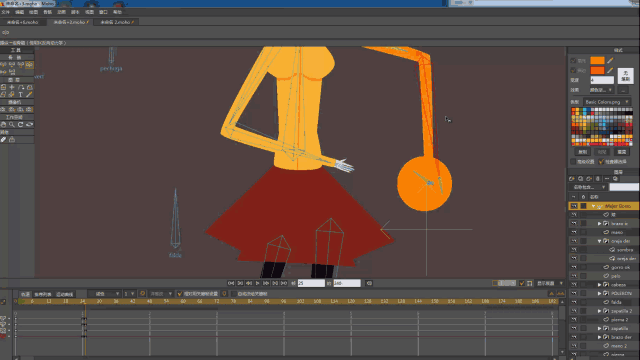
Task: Select the Pan Workspace hand tool
Action: (x=3, y=124)
